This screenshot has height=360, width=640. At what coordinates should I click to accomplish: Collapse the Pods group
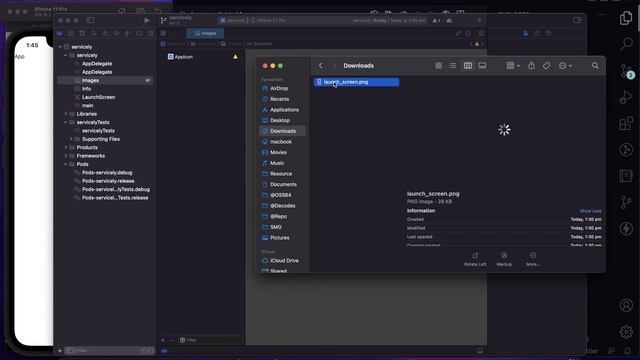66,164
